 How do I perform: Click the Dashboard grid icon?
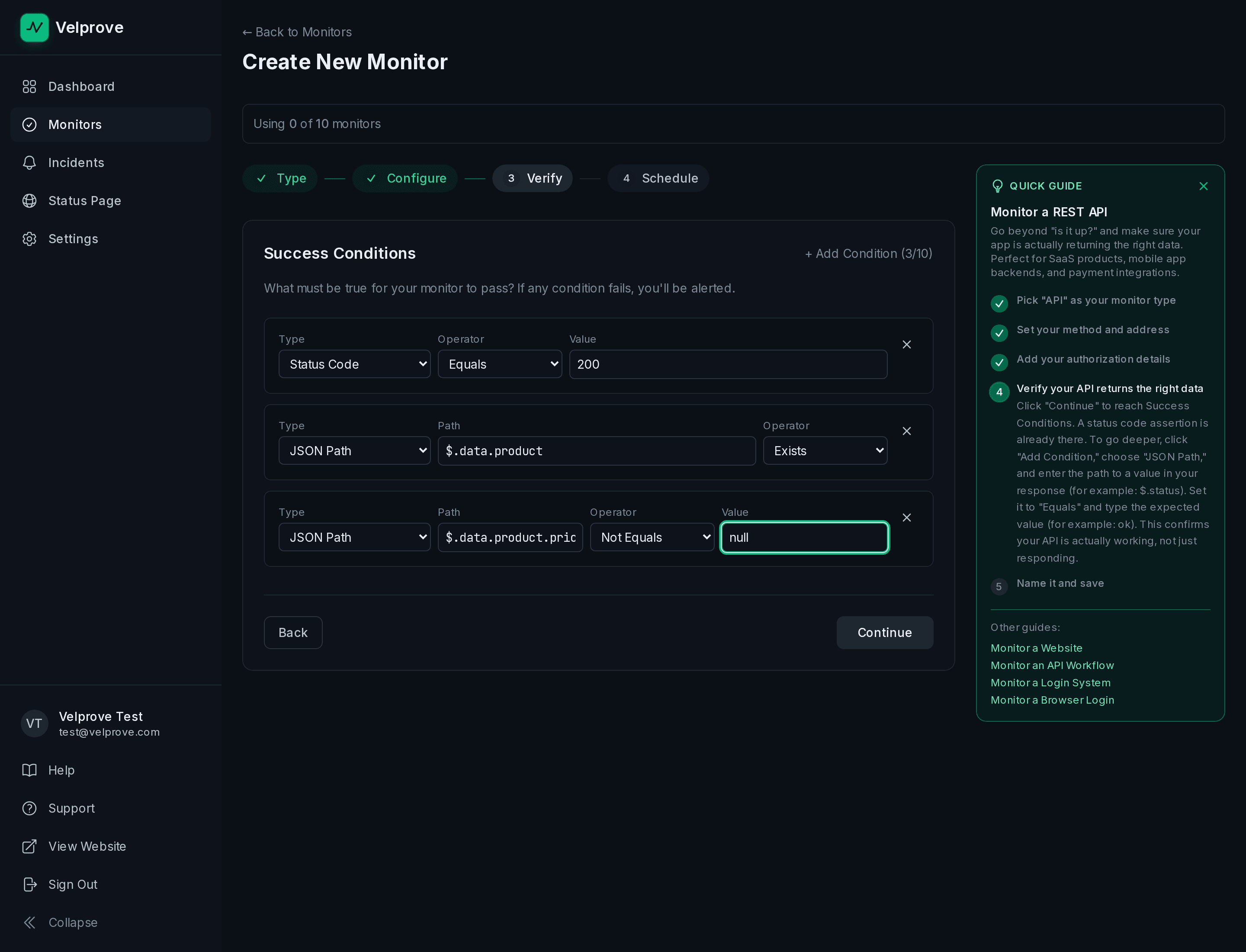pos(29,87)
